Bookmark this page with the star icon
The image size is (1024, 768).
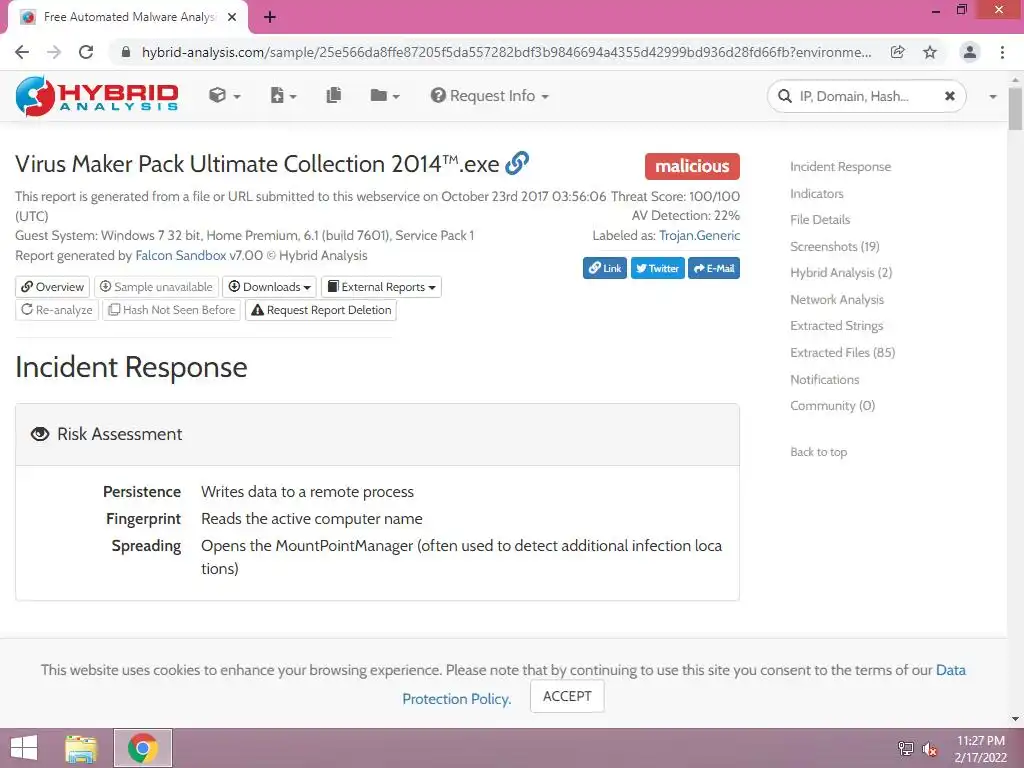point(930,52)
